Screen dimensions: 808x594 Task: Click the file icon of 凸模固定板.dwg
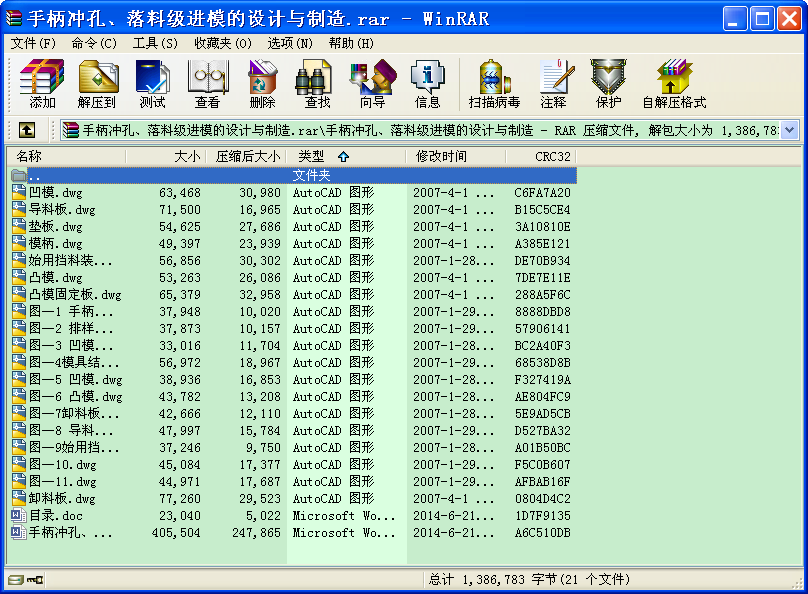[x=19, y=294]
